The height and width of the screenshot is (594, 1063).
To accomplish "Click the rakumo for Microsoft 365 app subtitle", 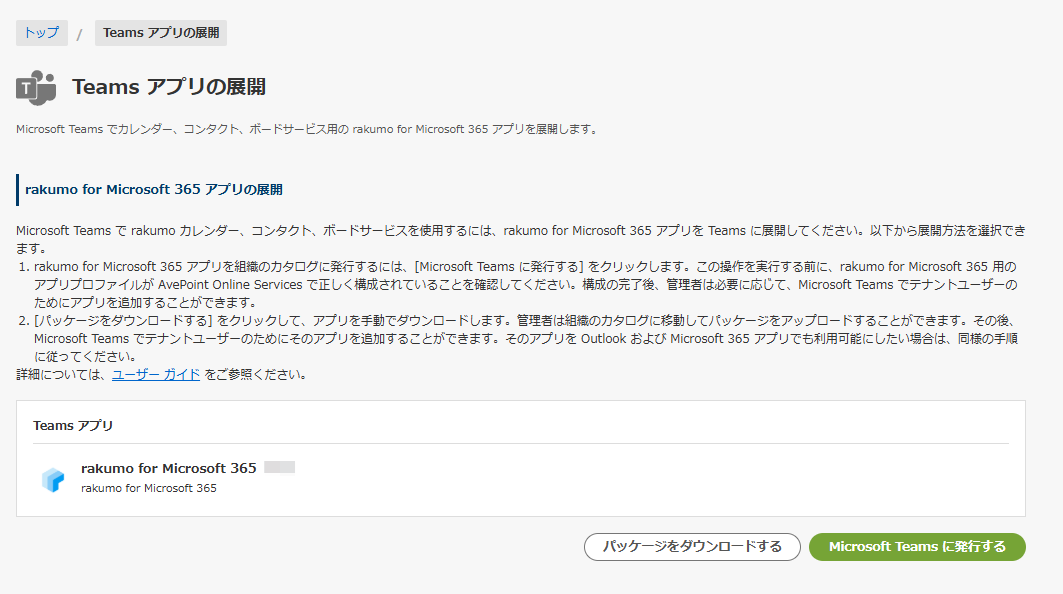I will (148, 488).
